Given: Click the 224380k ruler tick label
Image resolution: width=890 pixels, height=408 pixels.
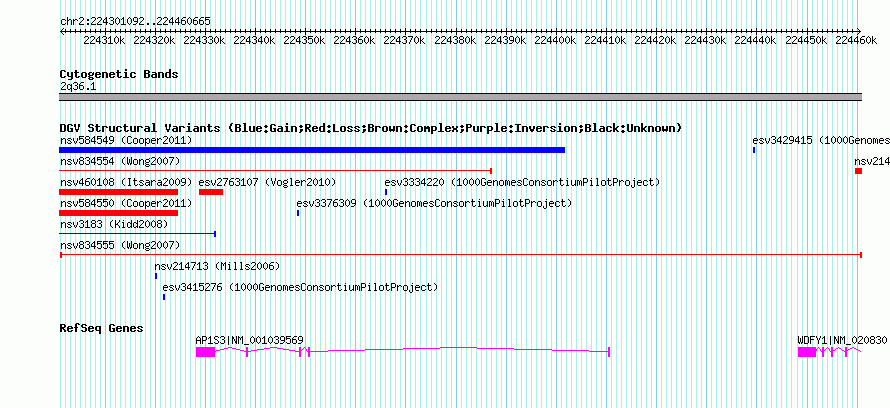Looking at the screenshot, I should pyautogui.click(x=455, y=40).
